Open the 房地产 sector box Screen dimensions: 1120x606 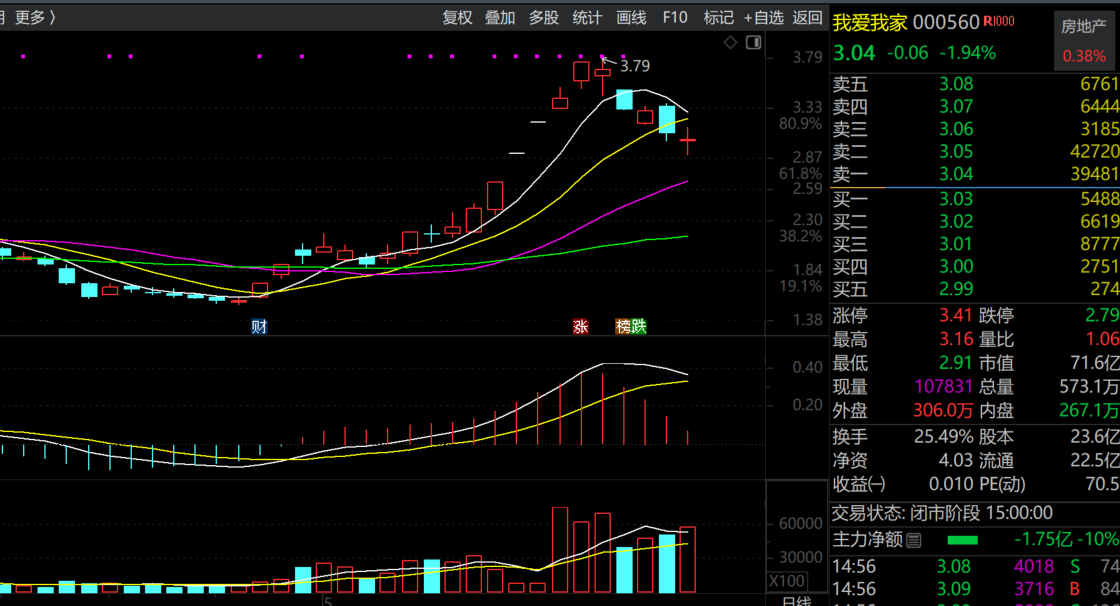tap(1084, 41)
